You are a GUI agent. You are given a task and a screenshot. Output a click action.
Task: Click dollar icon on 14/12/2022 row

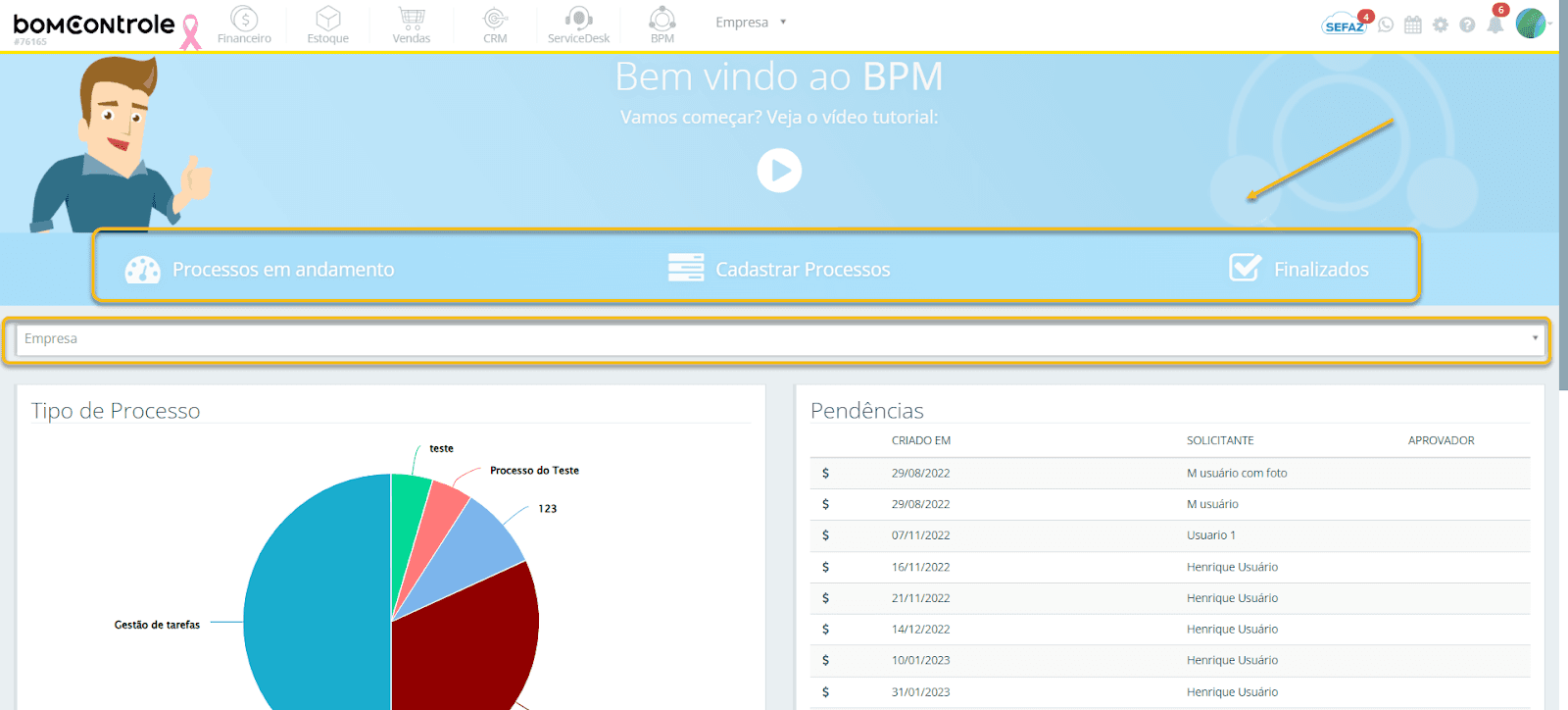(825, 630)
